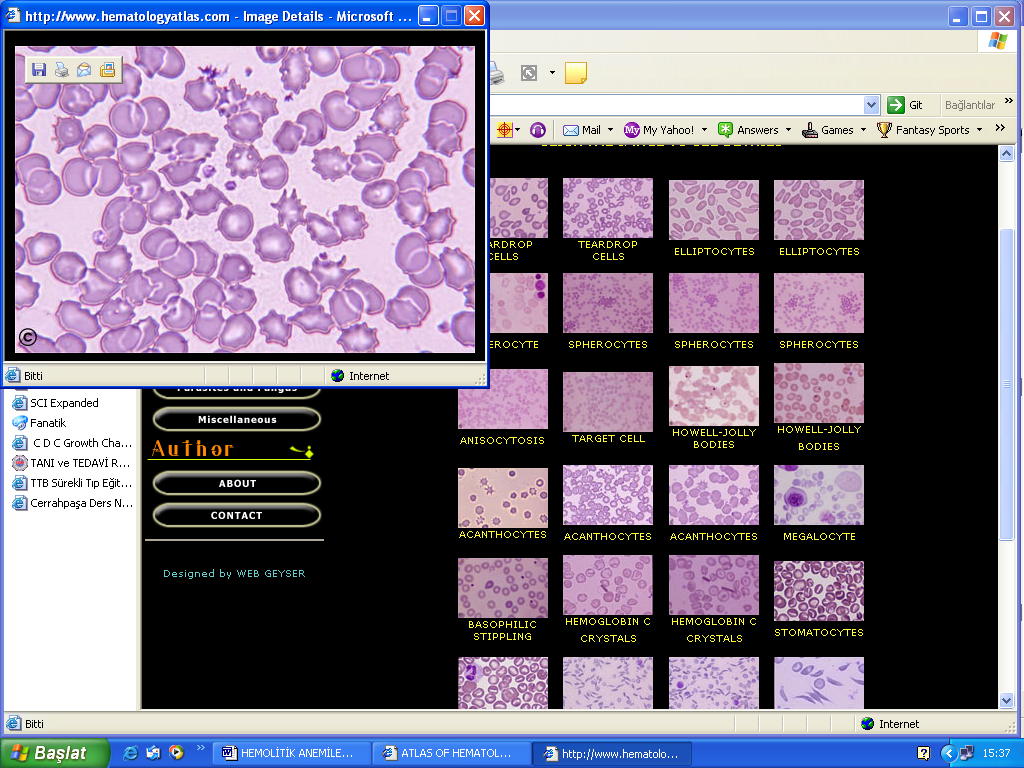
Task: Click the Show Desktop quick launch icon
Action: coord(153,753)
